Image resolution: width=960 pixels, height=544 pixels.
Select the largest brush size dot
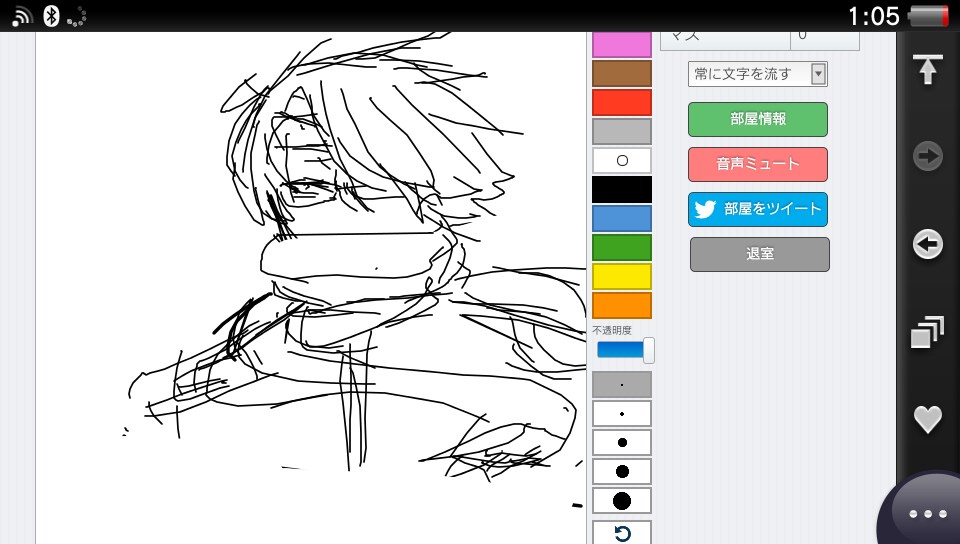click(x=622, y=500)
